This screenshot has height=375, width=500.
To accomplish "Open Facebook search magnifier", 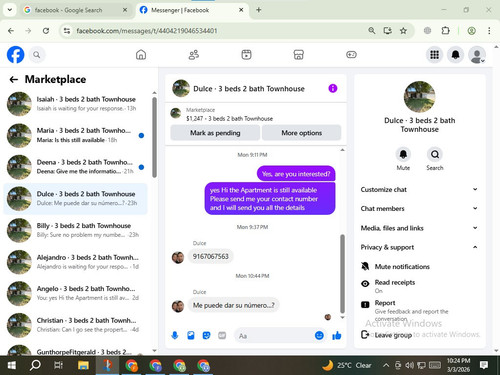I will point(37,55).
